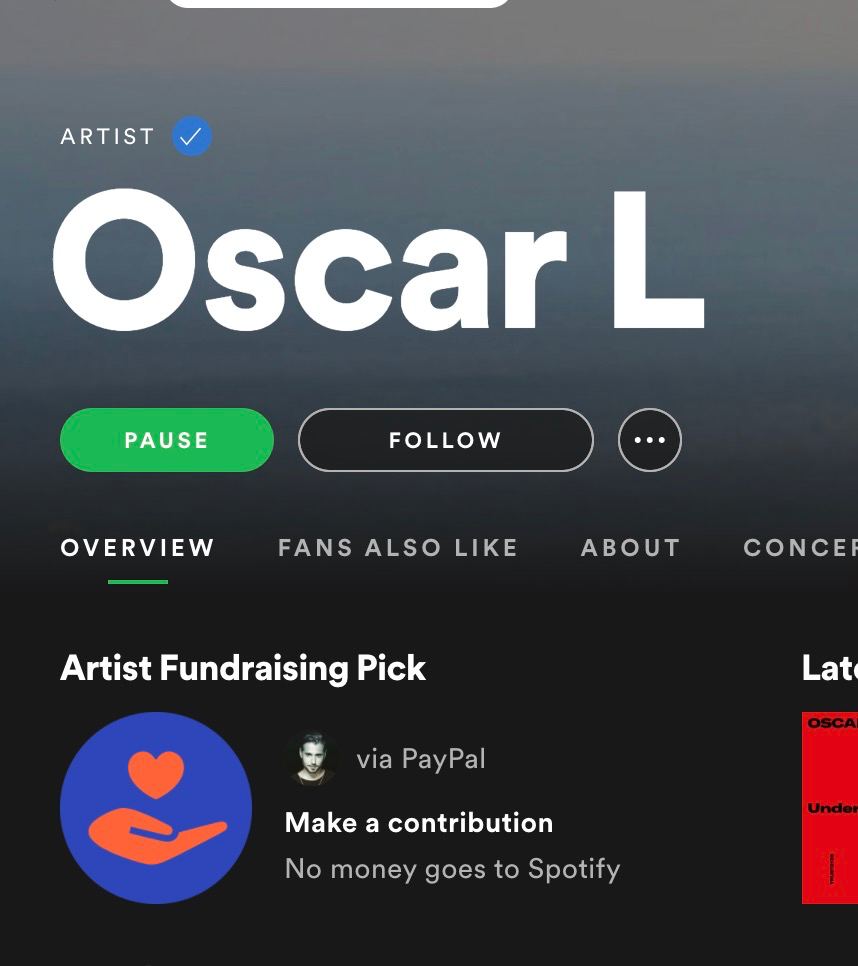858x966 pixels.
Task: Open the red latest release album cover
Action: click(x=830, y=808)
